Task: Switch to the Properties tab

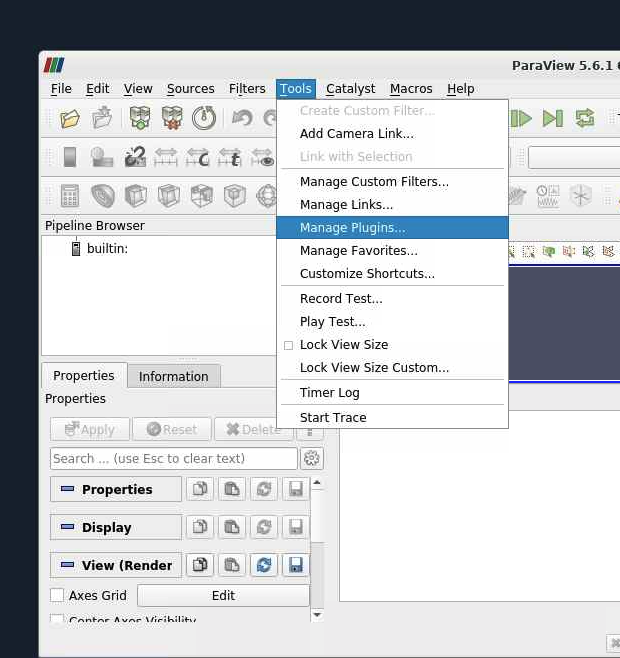Action: pos(84,376)
